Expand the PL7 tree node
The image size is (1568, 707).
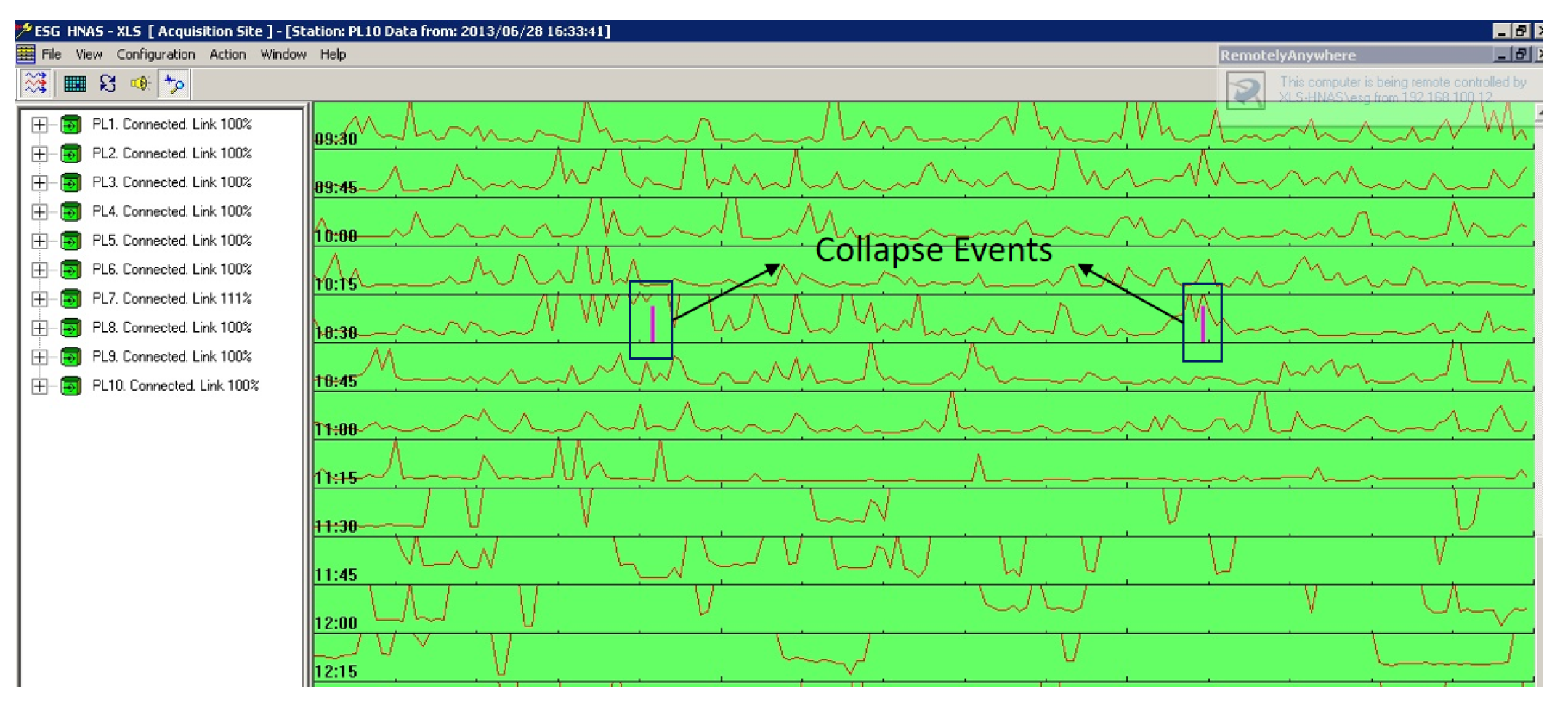pyautogui.click(x=39, y=299)
